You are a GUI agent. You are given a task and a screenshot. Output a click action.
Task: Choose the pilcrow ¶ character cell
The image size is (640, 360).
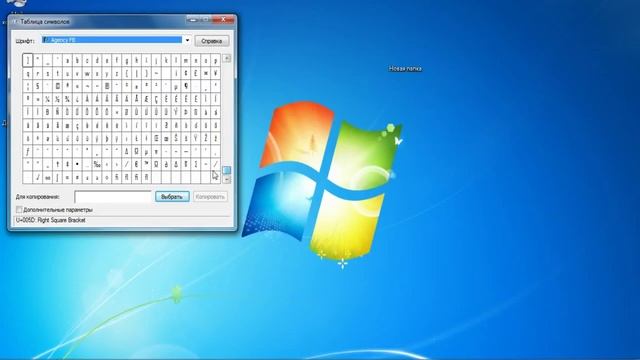coord(186,87)
